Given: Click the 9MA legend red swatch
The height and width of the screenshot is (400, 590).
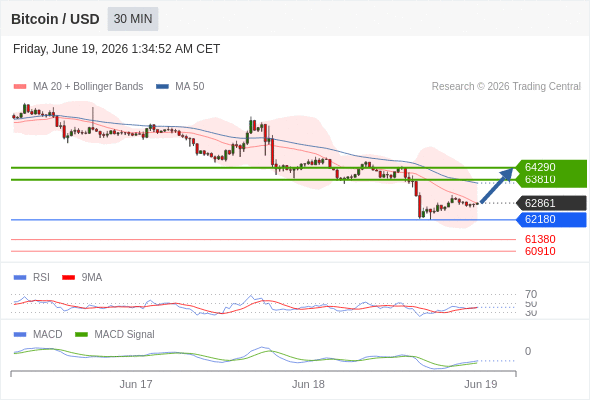Looking at the screenshot, I should pos(68,278).
